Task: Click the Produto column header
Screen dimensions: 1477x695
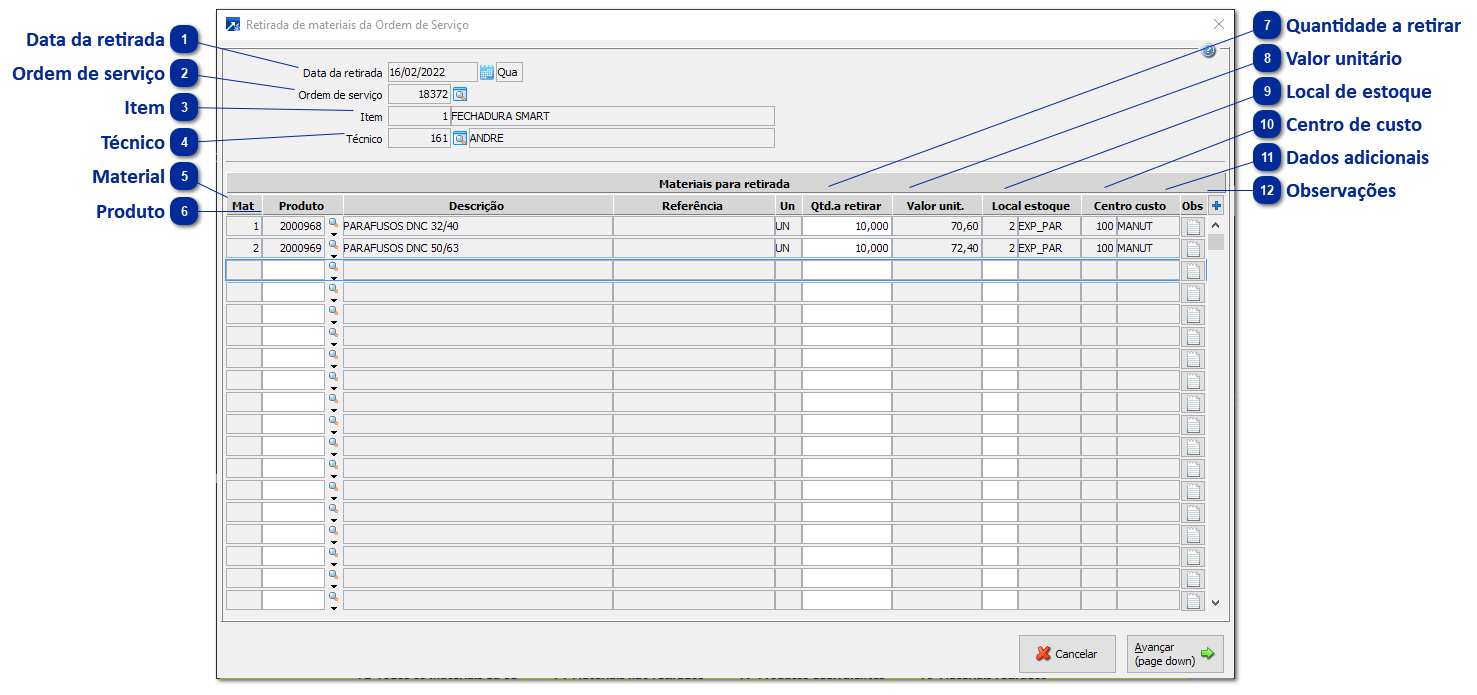Action: (x=302, y=205)
